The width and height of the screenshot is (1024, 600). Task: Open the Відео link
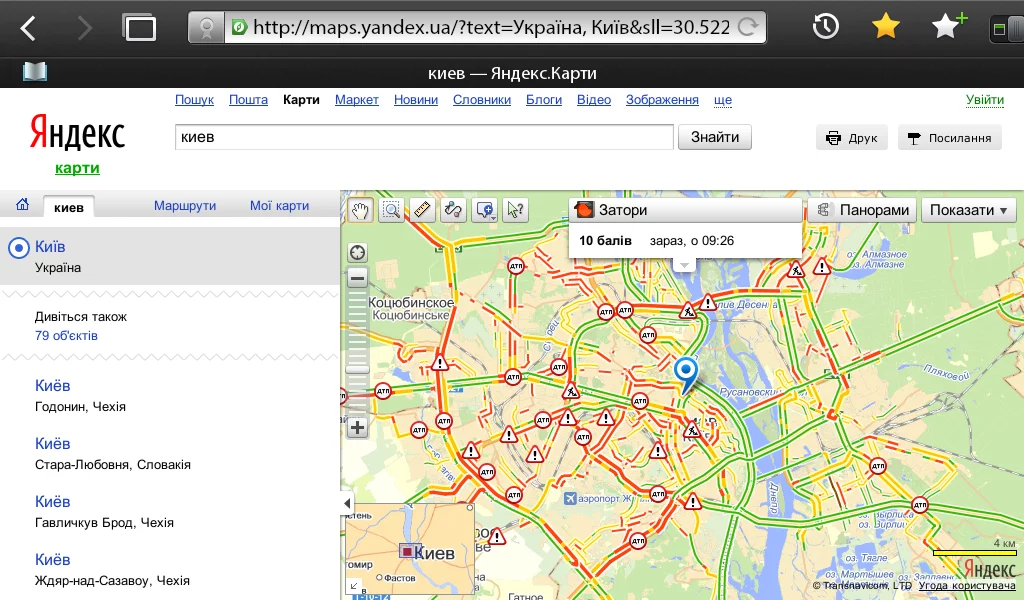(x=594, y=100)
